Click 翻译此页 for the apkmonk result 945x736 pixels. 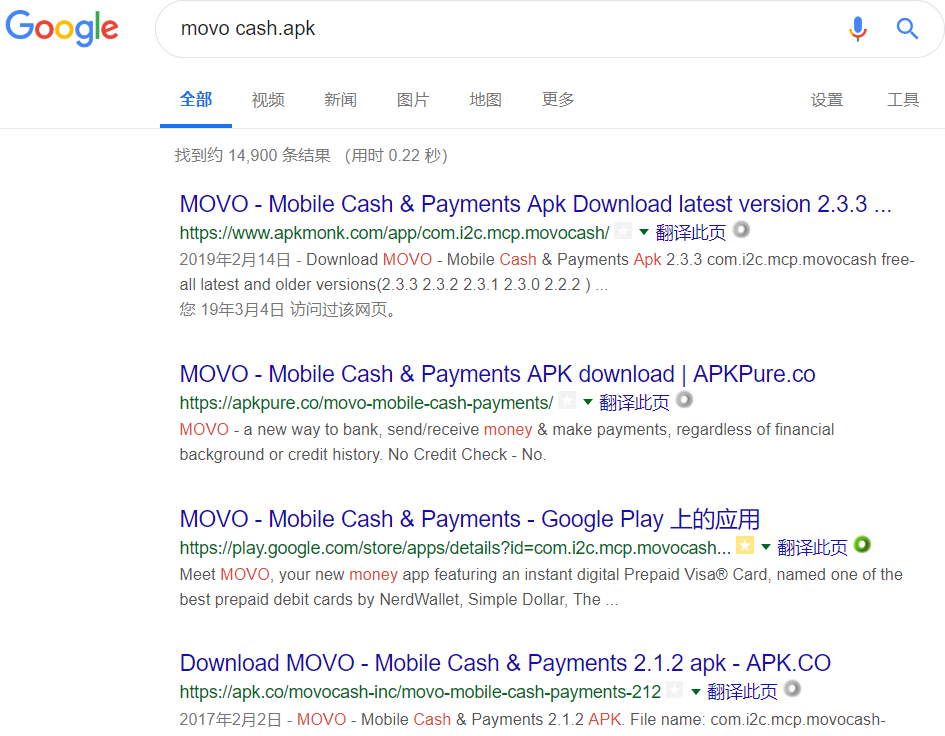[691, 232]
